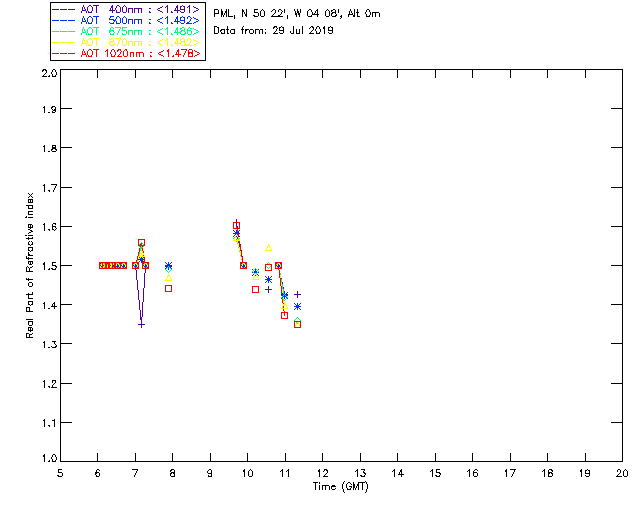Click the 'Real Part of Refractive index' axis title

click(30, 265)
